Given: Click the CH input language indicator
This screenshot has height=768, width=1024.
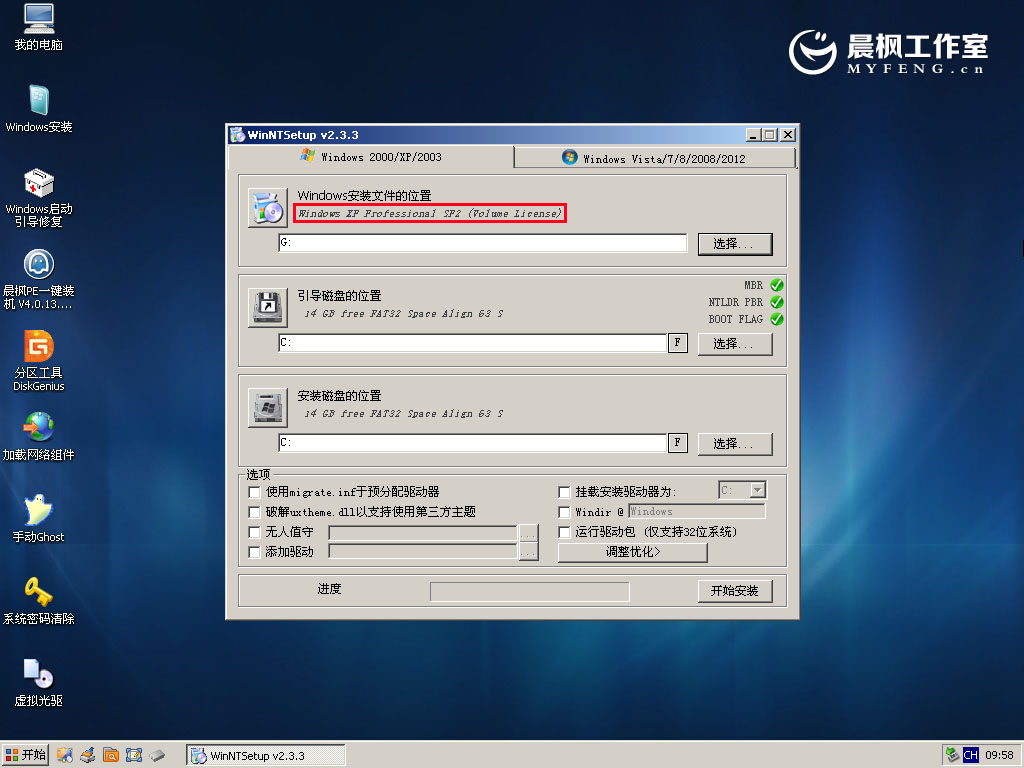Looking at the screenshot, I should [970, 755].
